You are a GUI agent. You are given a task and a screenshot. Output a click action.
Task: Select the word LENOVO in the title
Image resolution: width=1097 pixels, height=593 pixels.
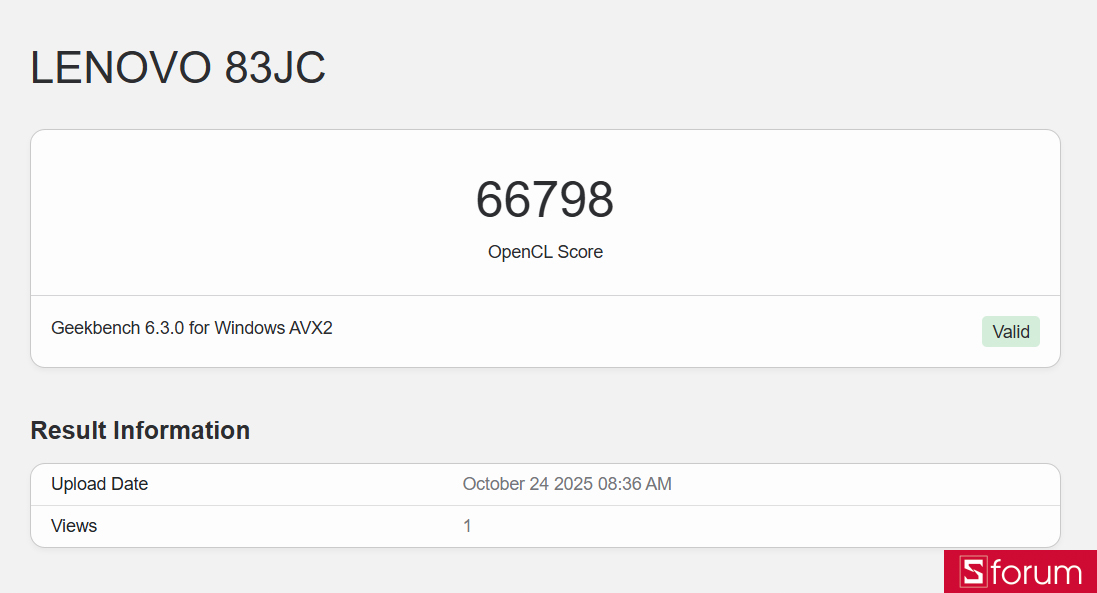point(121,68)
